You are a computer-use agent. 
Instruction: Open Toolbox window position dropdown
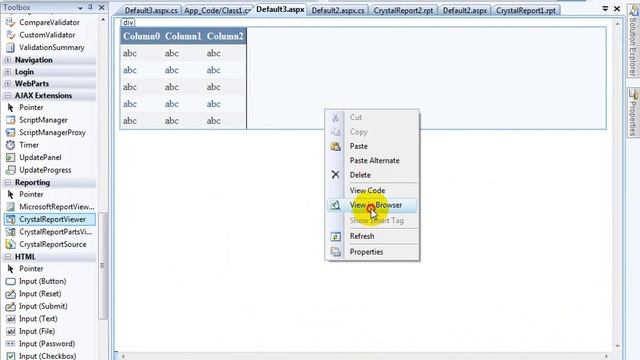(80, 8)
